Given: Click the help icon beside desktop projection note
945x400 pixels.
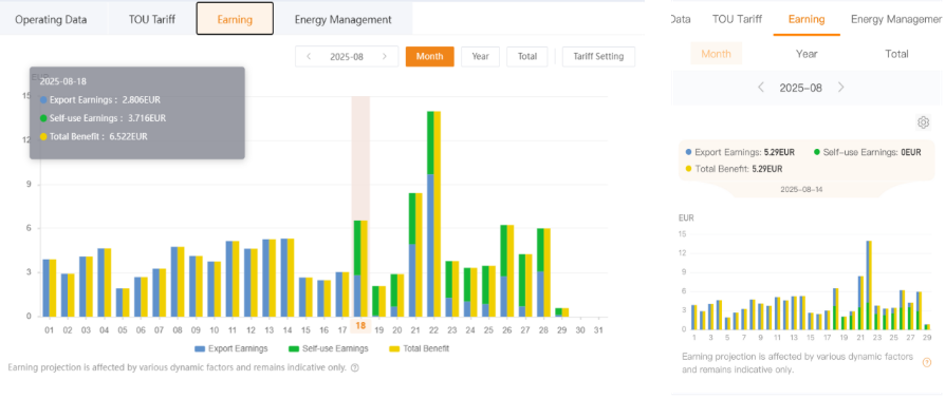Looking at the screenshot, I should [355, 368].
